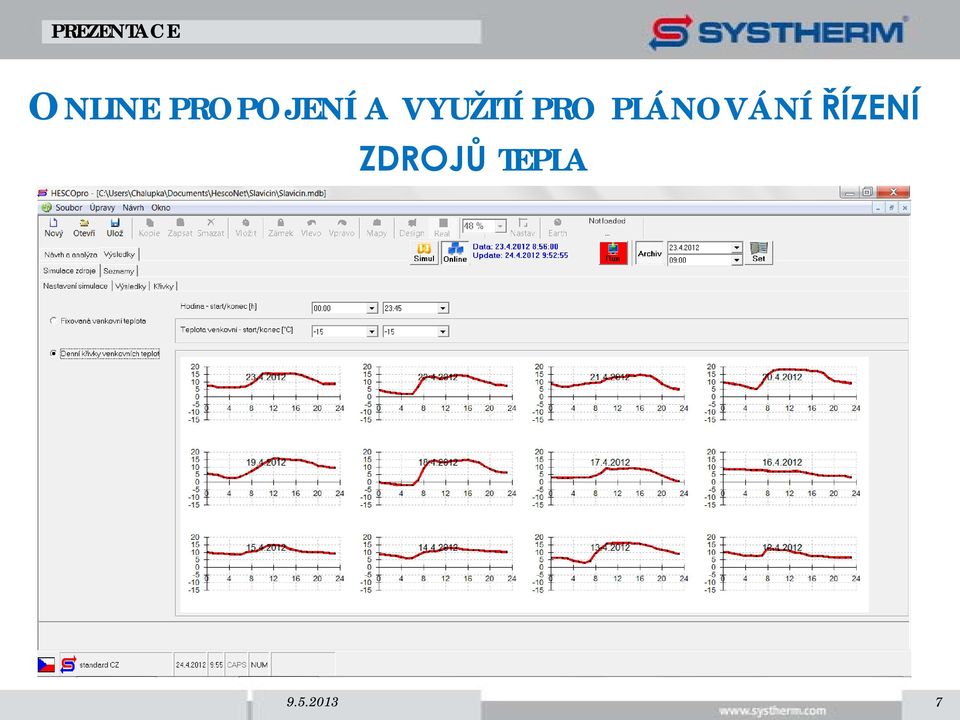Click the Simul simulation icon
The width and height of the screenshot is (960, 720).
424,253
